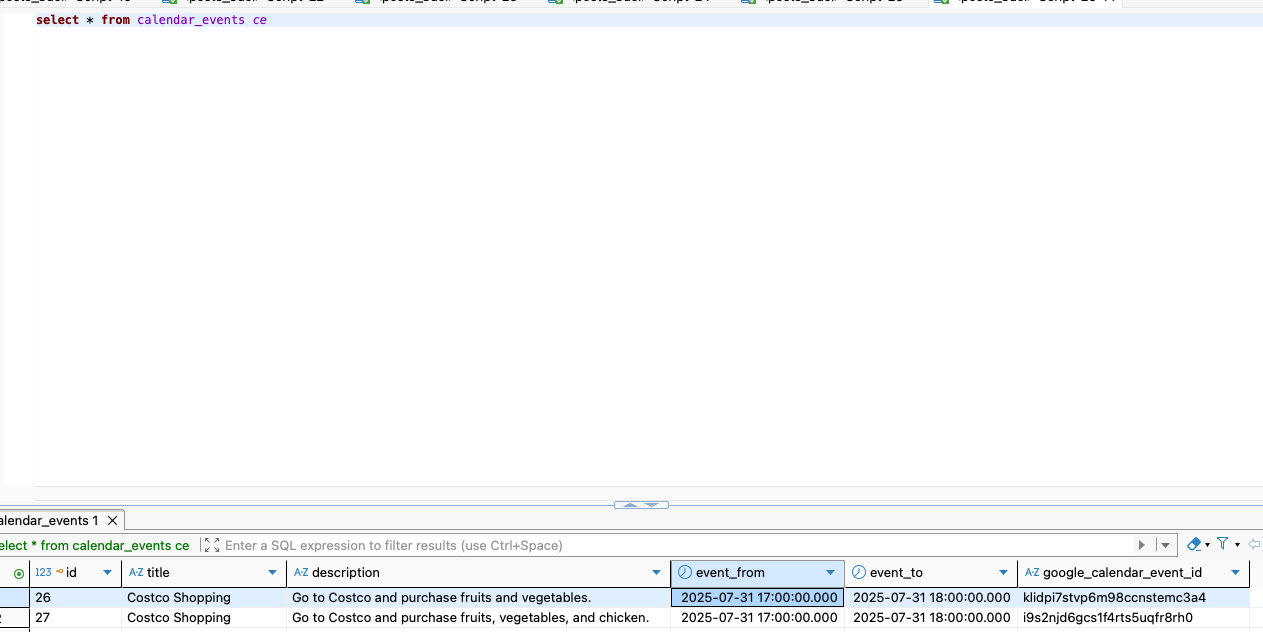The width and height of the screenshot is (1263, 632).
Task: Click the AZ icon on the title column
Action: [134, 572]
